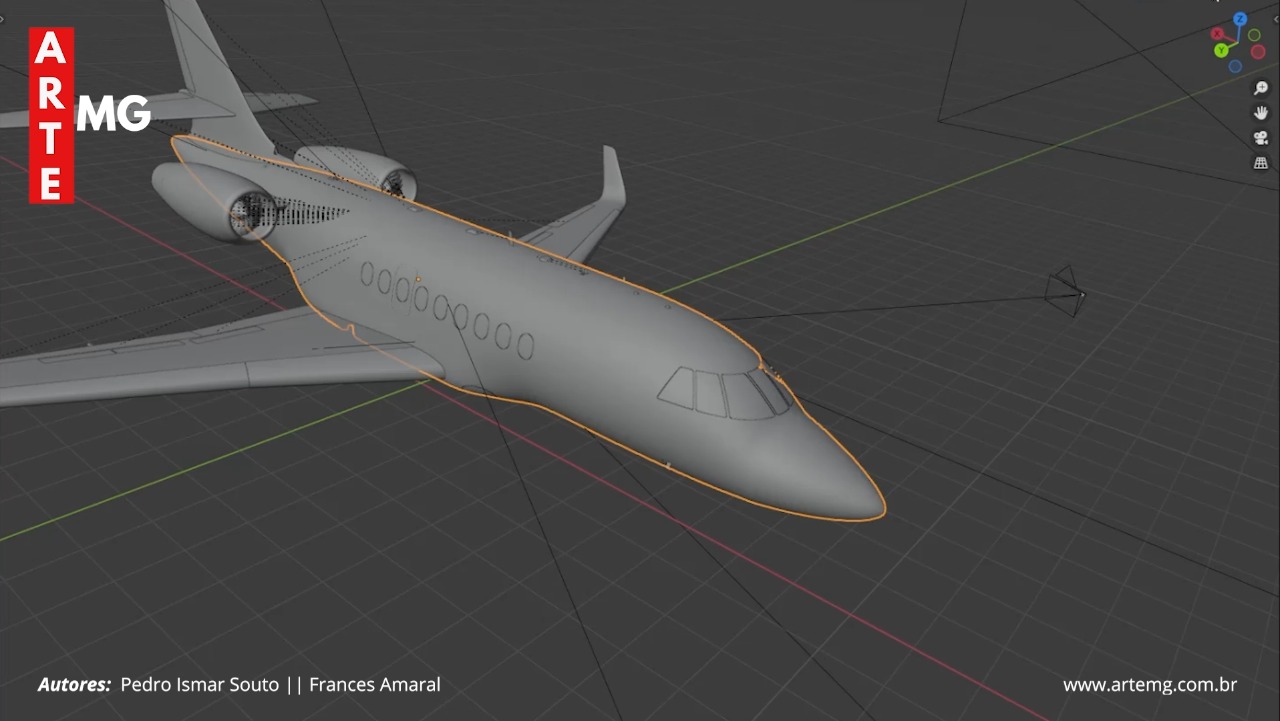1280x721 pixels.
Task: Expand the sidebar arrow at top right
Action: [x=1274, y=17]
